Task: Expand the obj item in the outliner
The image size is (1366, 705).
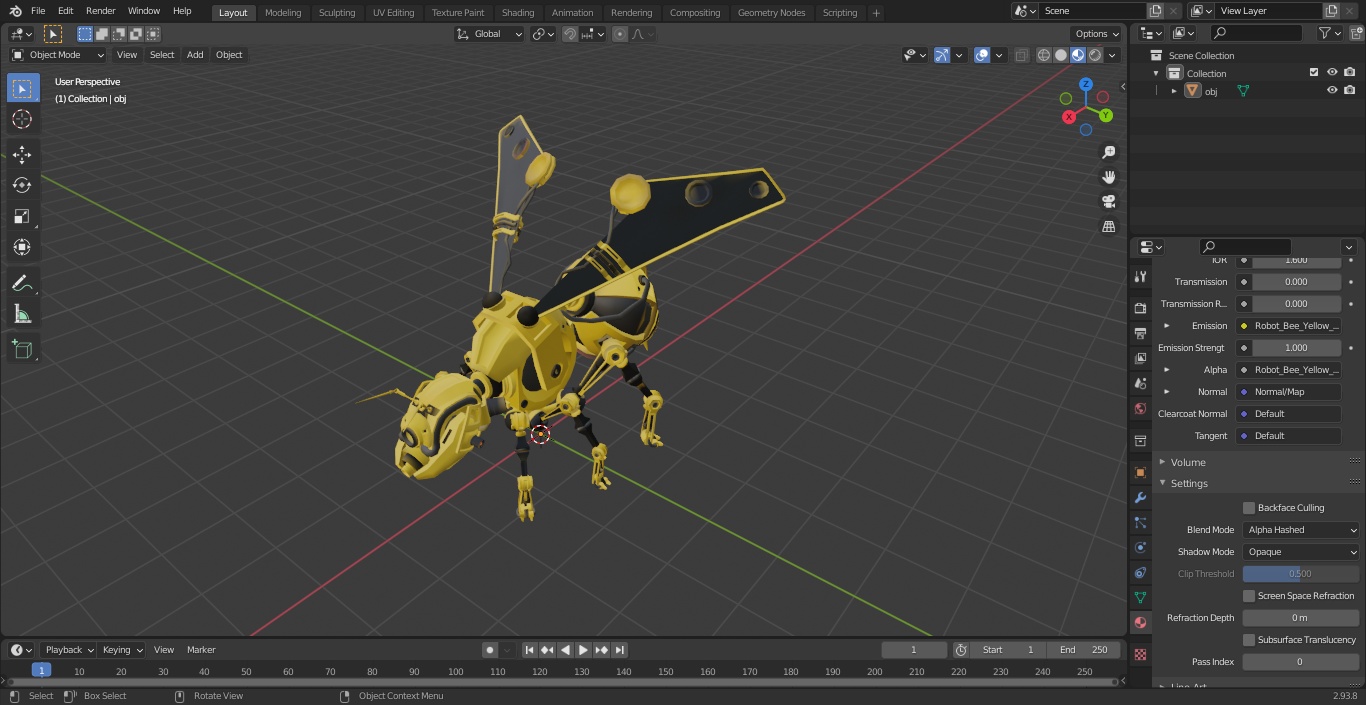Action: point(1174,91)
